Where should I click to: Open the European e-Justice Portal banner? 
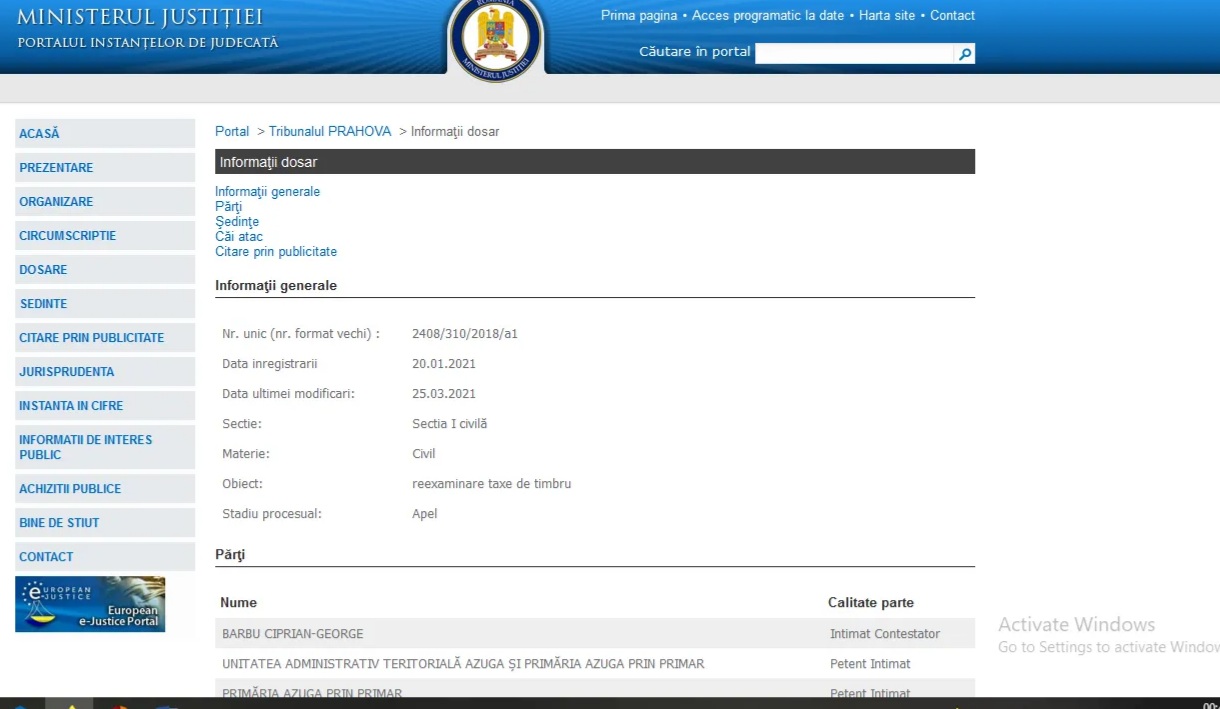pos(90,604)
